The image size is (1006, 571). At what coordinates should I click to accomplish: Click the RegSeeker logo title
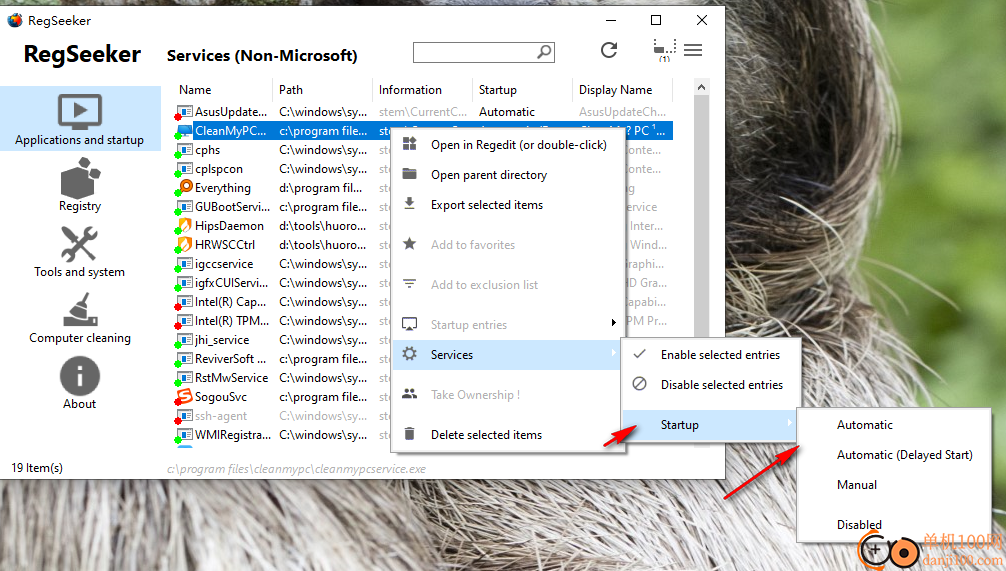(x=82, y=55)
